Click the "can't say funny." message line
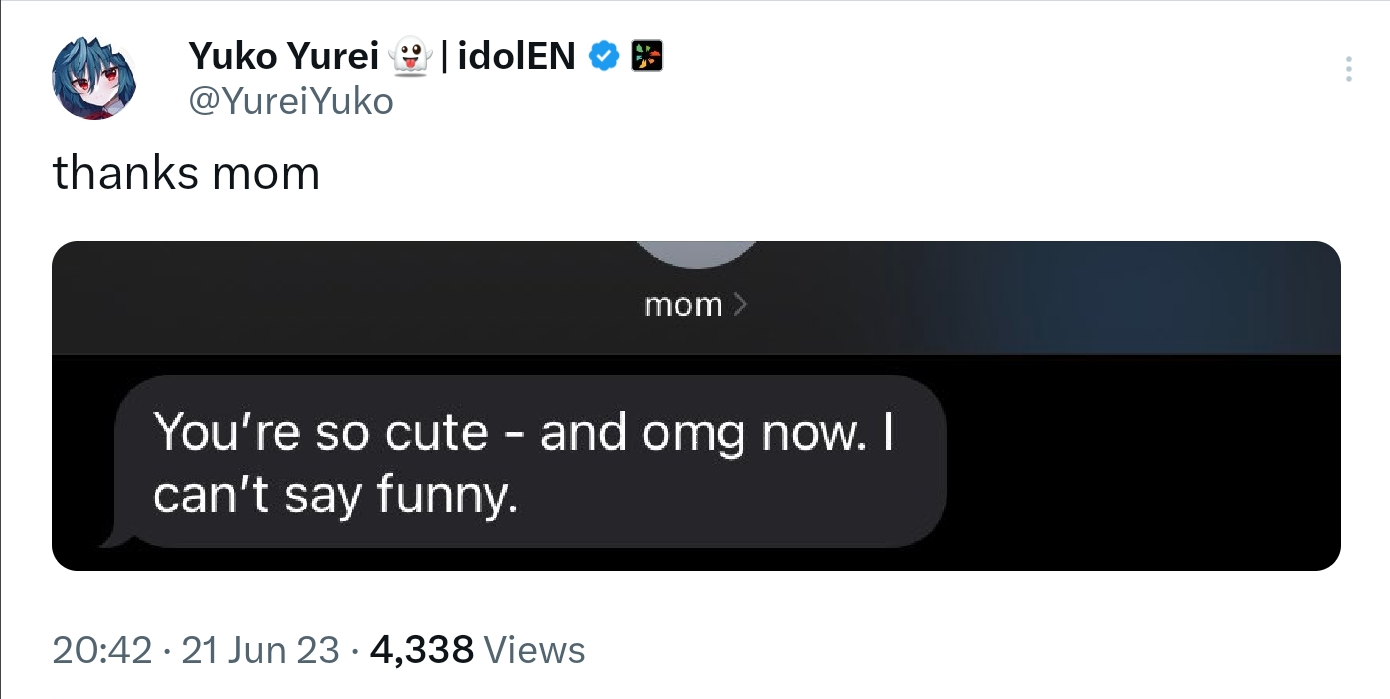Viewport: 1390px width, 699px height. click(335, 495)
